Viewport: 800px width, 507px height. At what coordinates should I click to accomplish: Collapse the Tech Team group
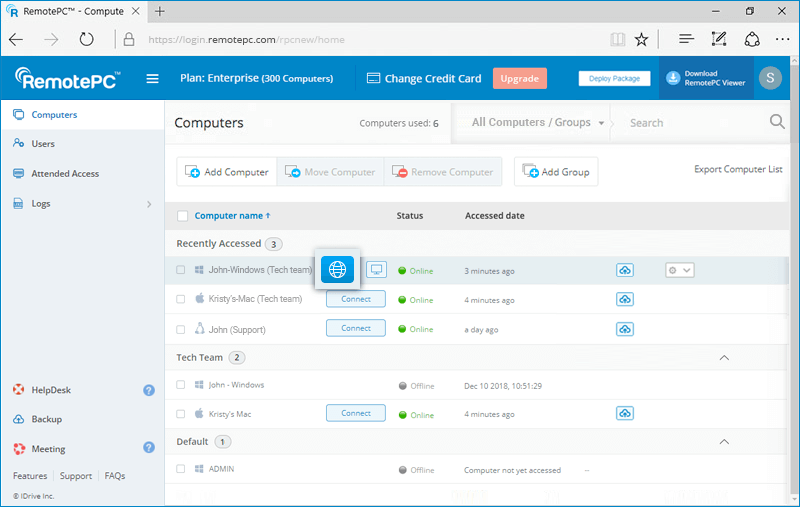click(724, 358)
